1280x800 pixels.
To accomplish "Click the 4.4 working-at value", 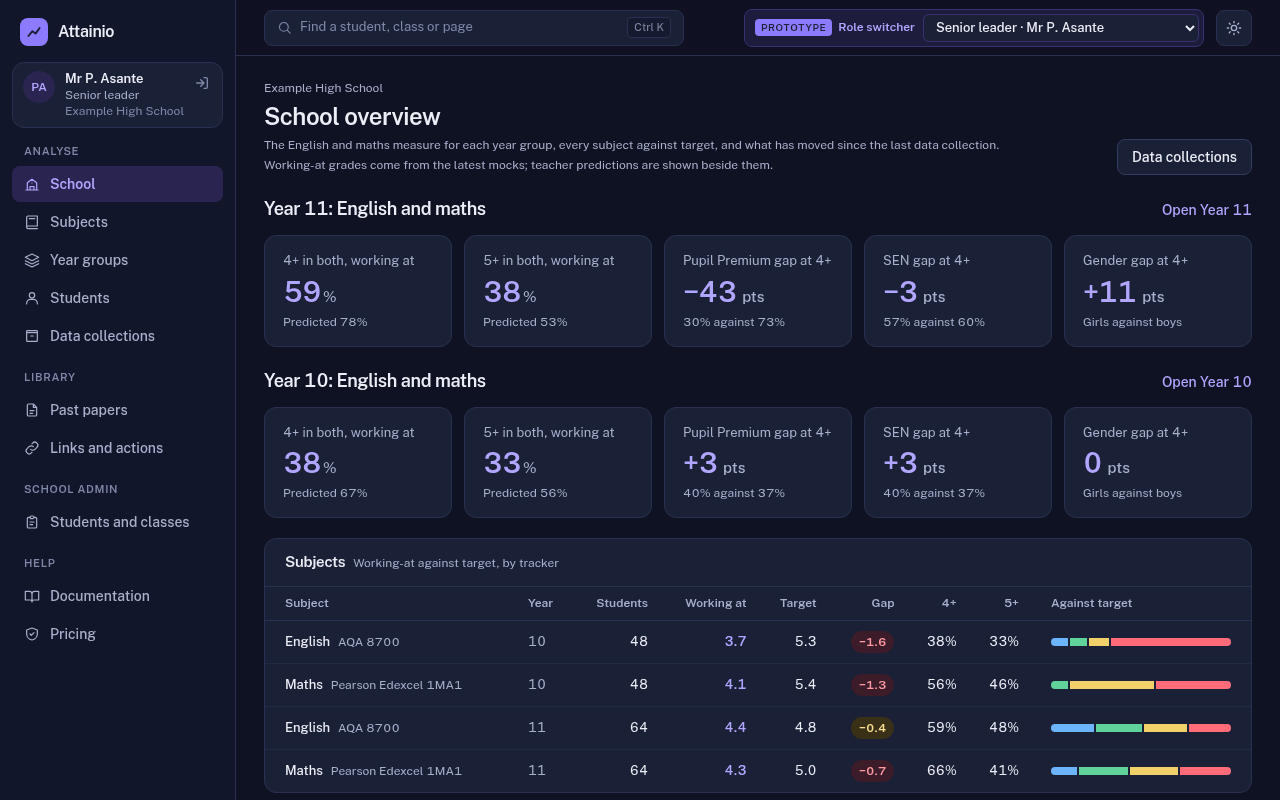I will 735,728.
